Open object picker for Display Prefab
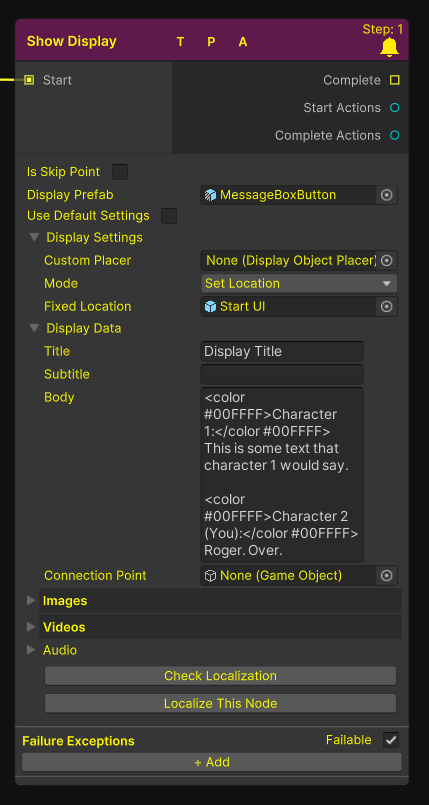Screen dimensions: 429x805 [387, 195]
